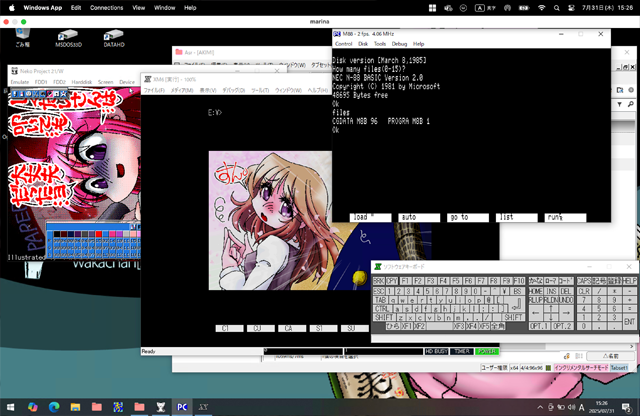Click the ESC key on software keyboard

[x=379, y=291]
